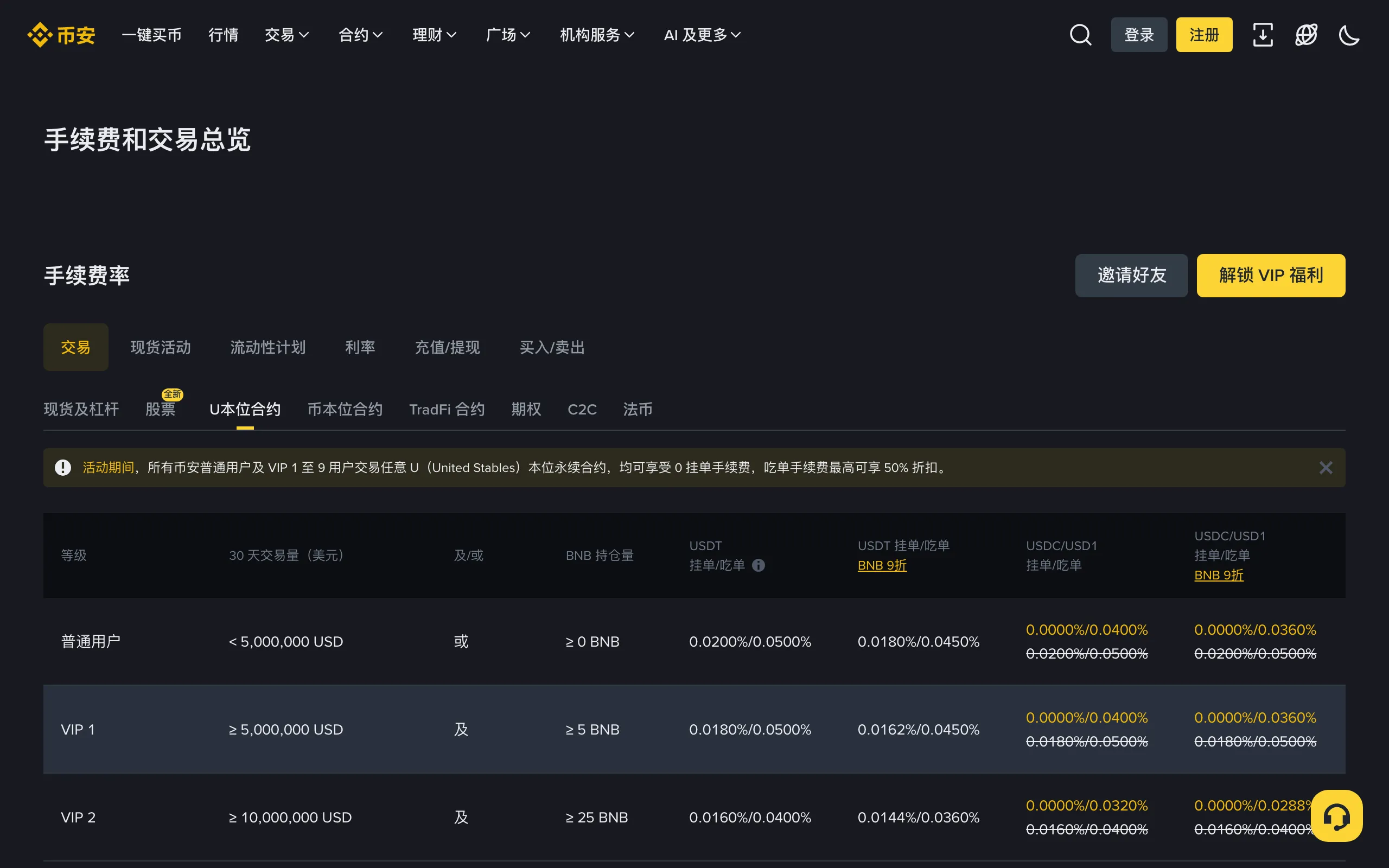The image size is (1389, 868).
Task: Click the 邀请好友 button
Action: pyautogui.click(x=1131, y=276)
